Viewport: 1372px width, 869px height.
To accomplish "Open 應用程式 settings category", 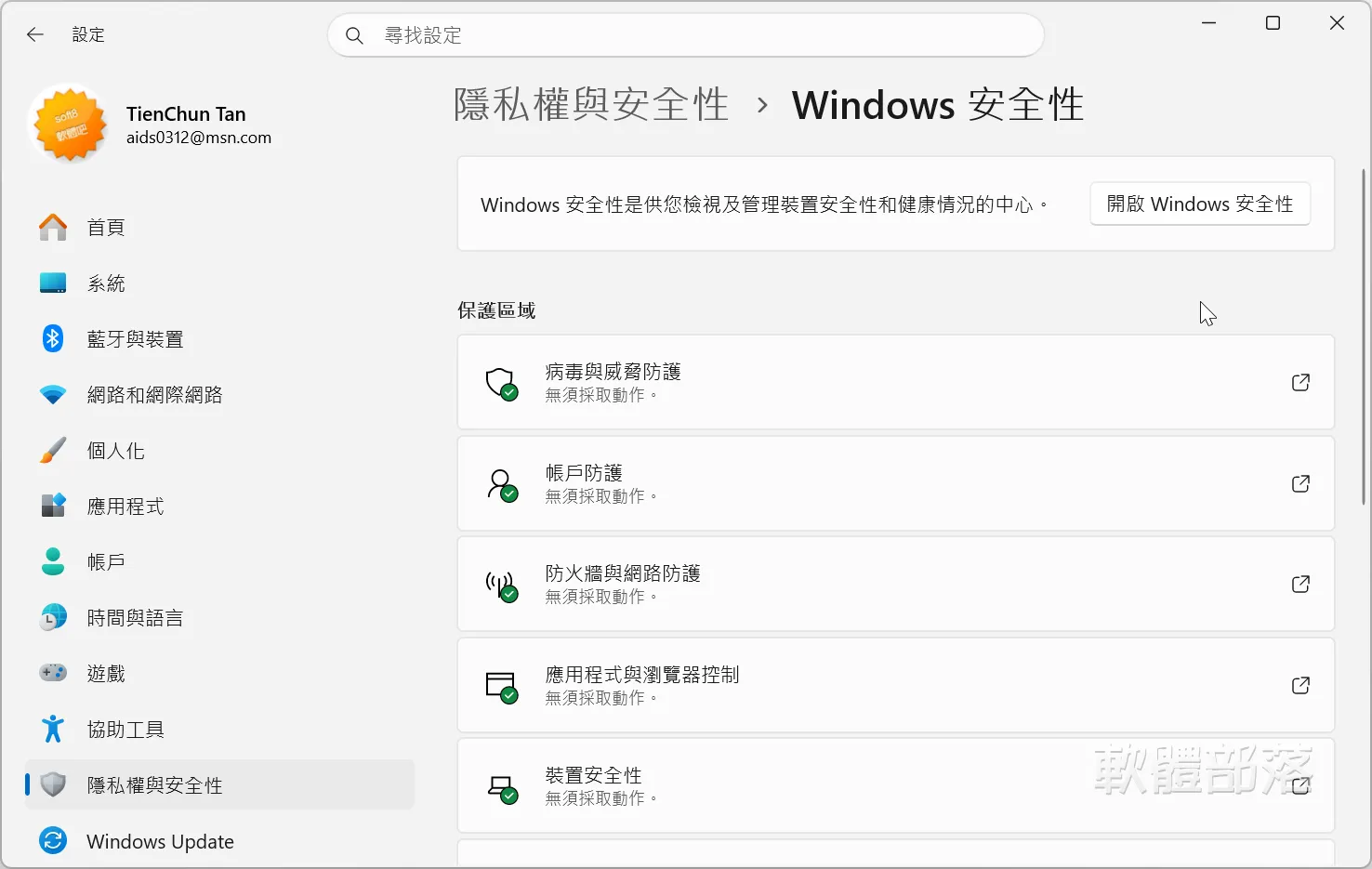I will coord(220,507).
